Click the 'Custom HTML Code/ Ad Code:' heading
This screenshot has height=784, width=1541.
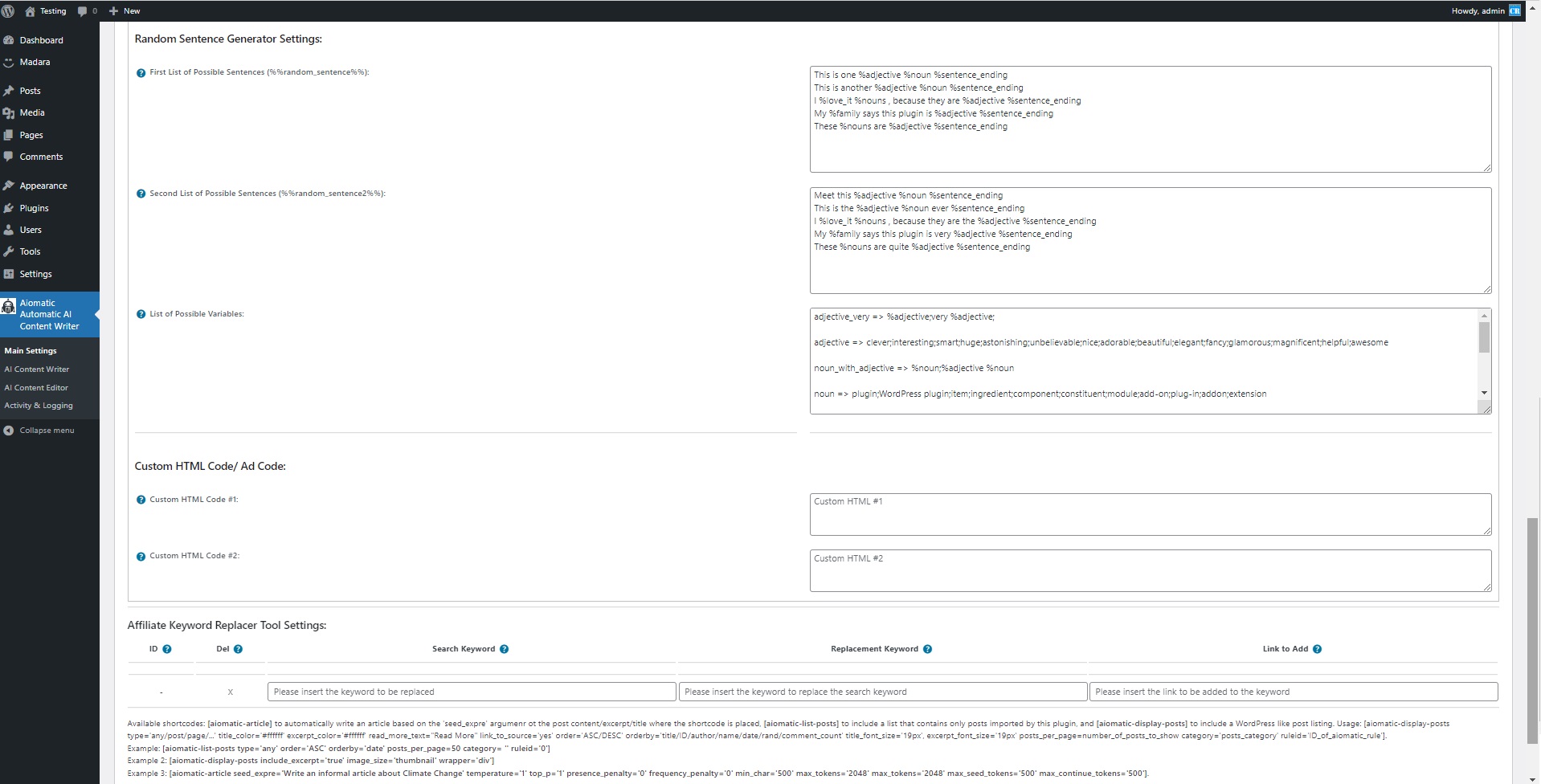pyautogui.click(x=211, y=466)
